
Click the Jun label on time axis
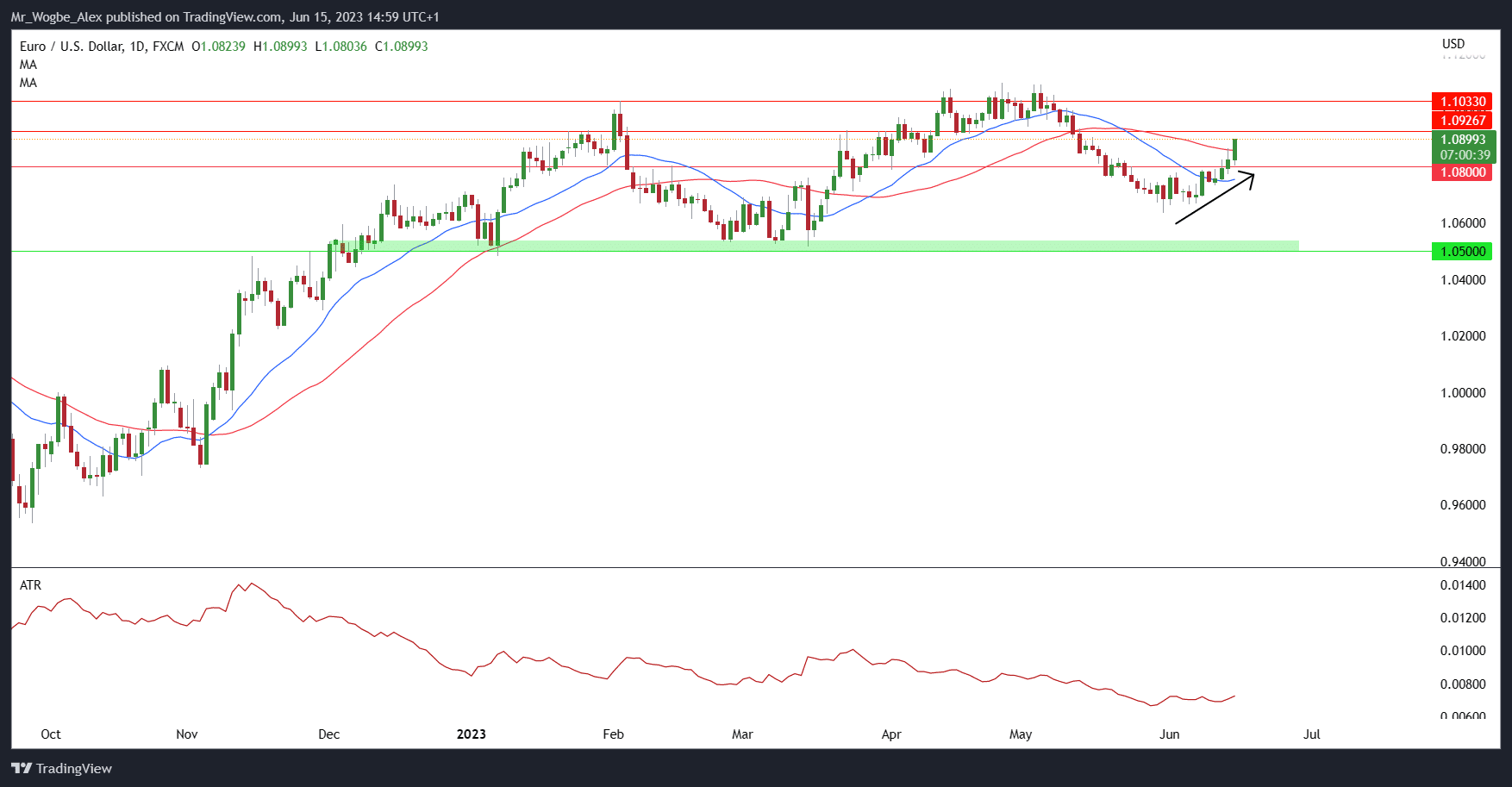pyautogui.click(x=1169, y=734)
